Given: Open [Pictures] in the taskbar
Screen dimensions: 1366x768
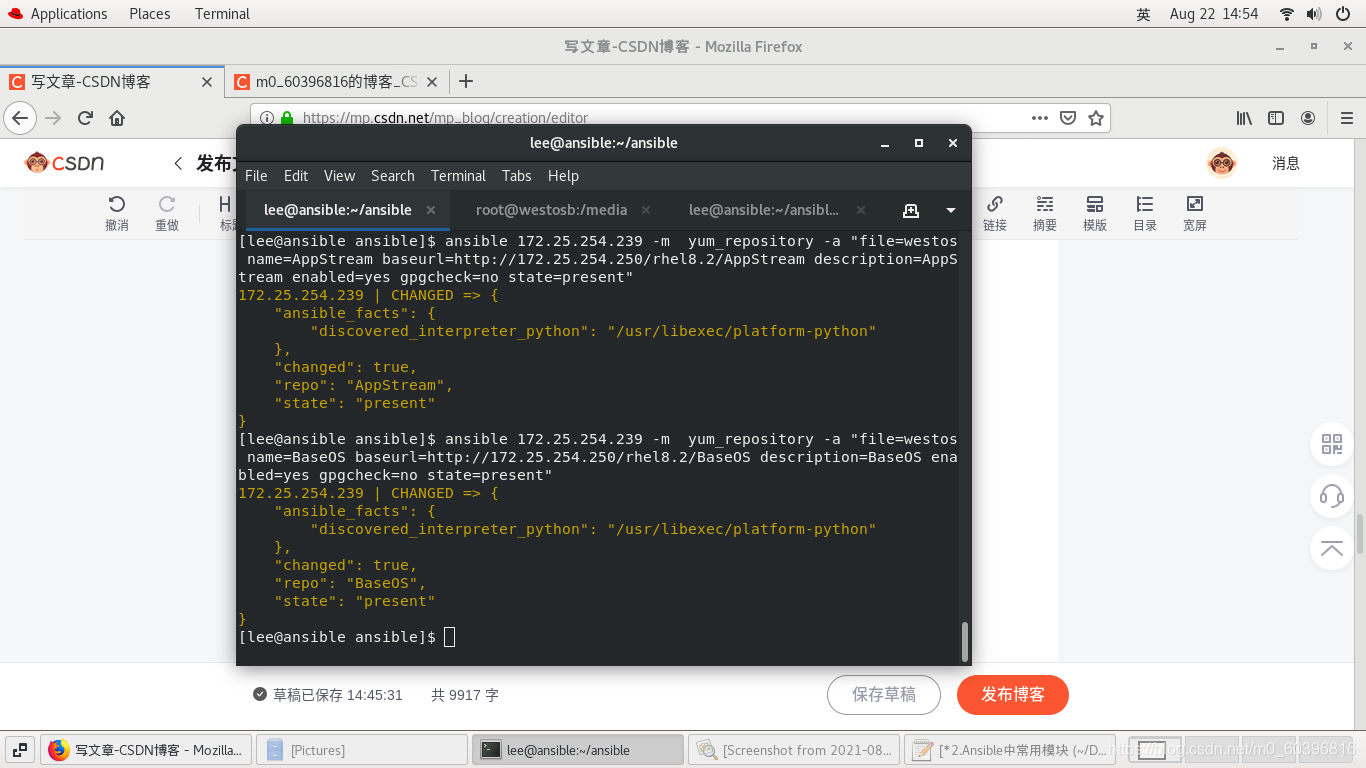Looking at the screenshot, I should click(362, 750).
